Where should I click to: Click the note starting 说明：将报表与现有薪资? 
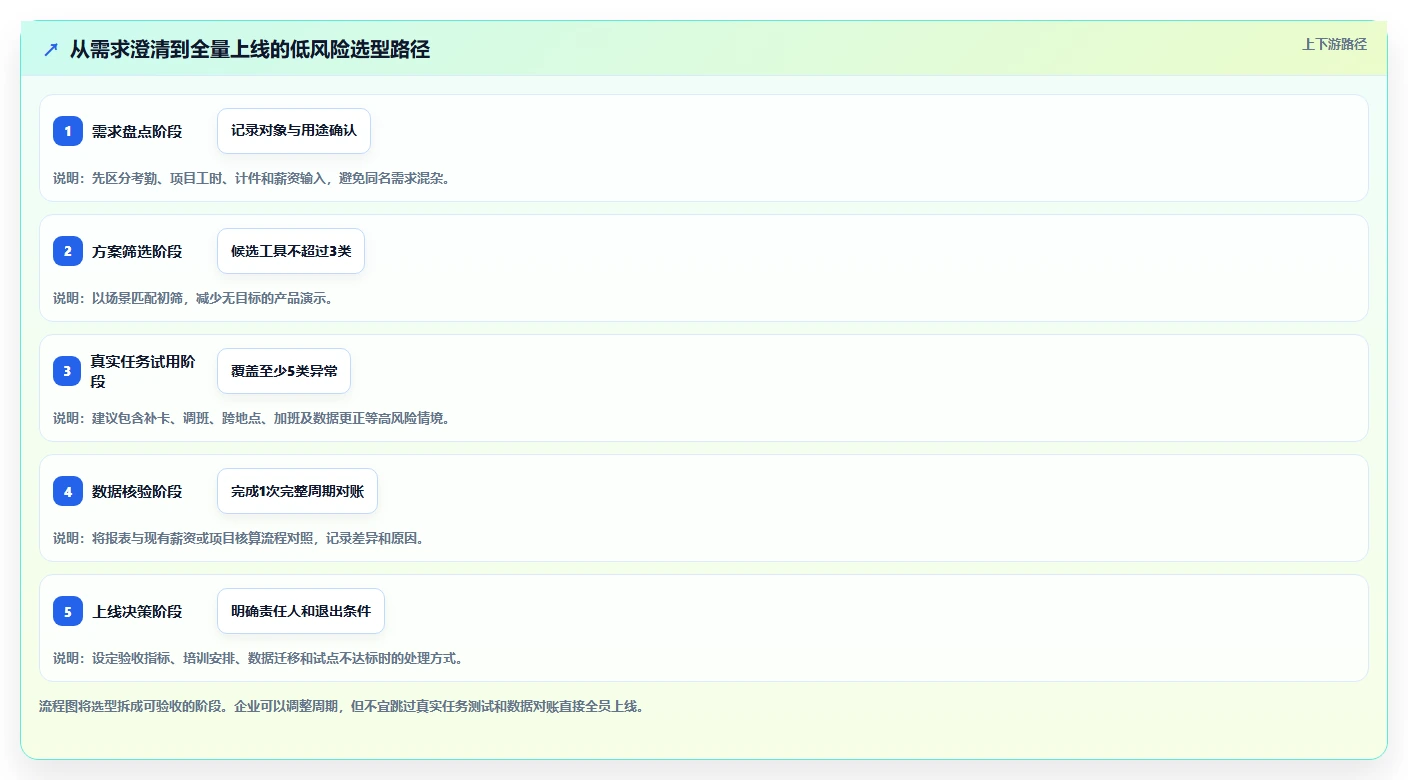click(239, 538)
